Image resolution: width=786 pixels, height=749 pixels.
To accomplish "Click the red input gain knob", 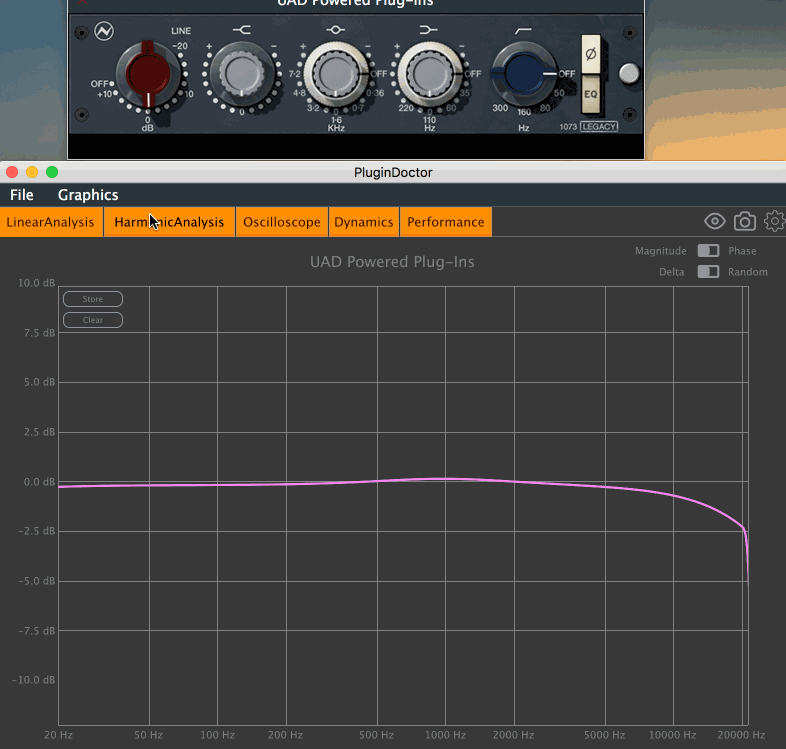I will [148, 74].
